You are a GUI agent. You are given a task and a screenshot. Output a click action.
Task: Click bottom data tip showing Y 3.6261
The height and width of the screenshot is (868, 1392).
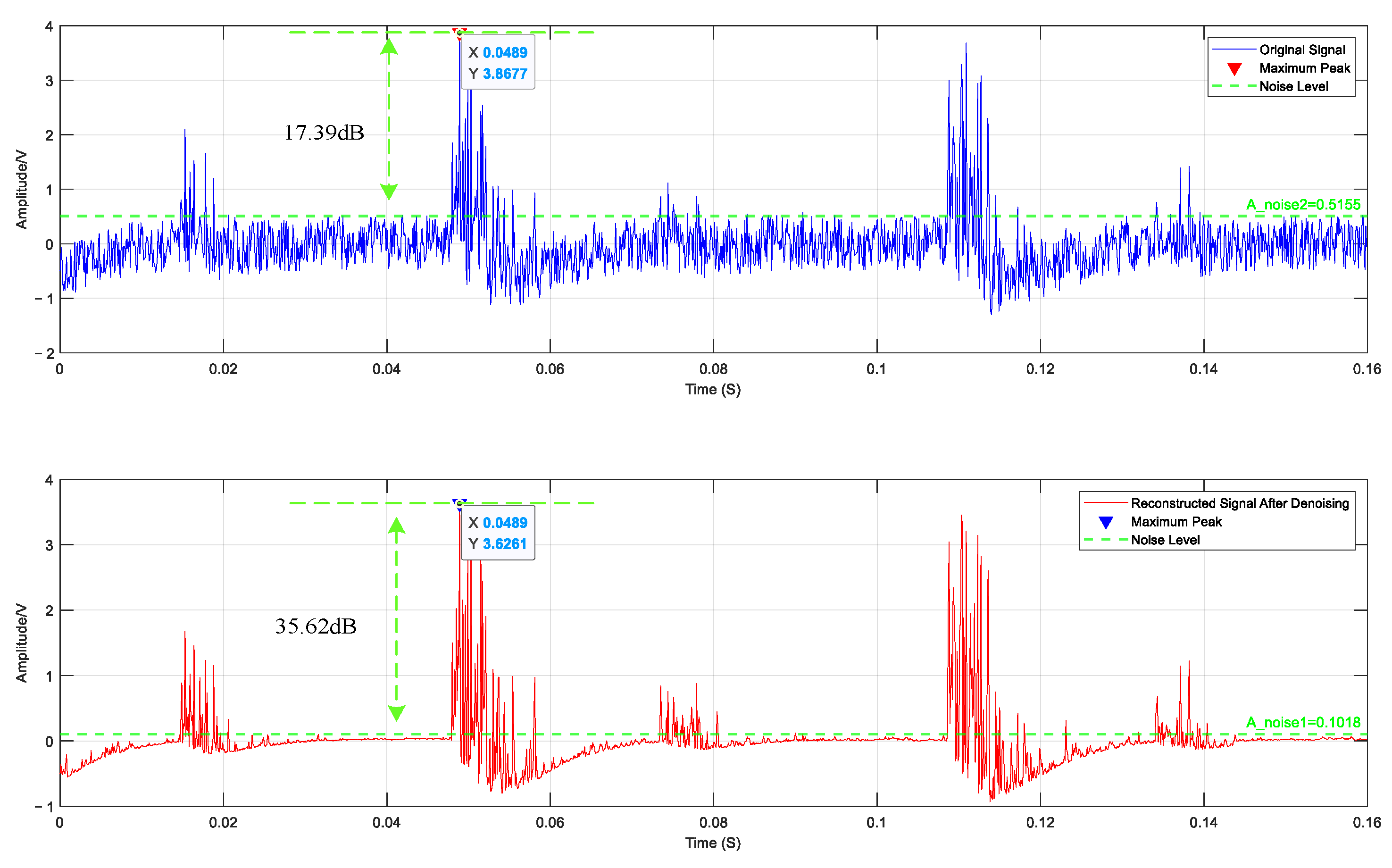click(x=498, y=533)
